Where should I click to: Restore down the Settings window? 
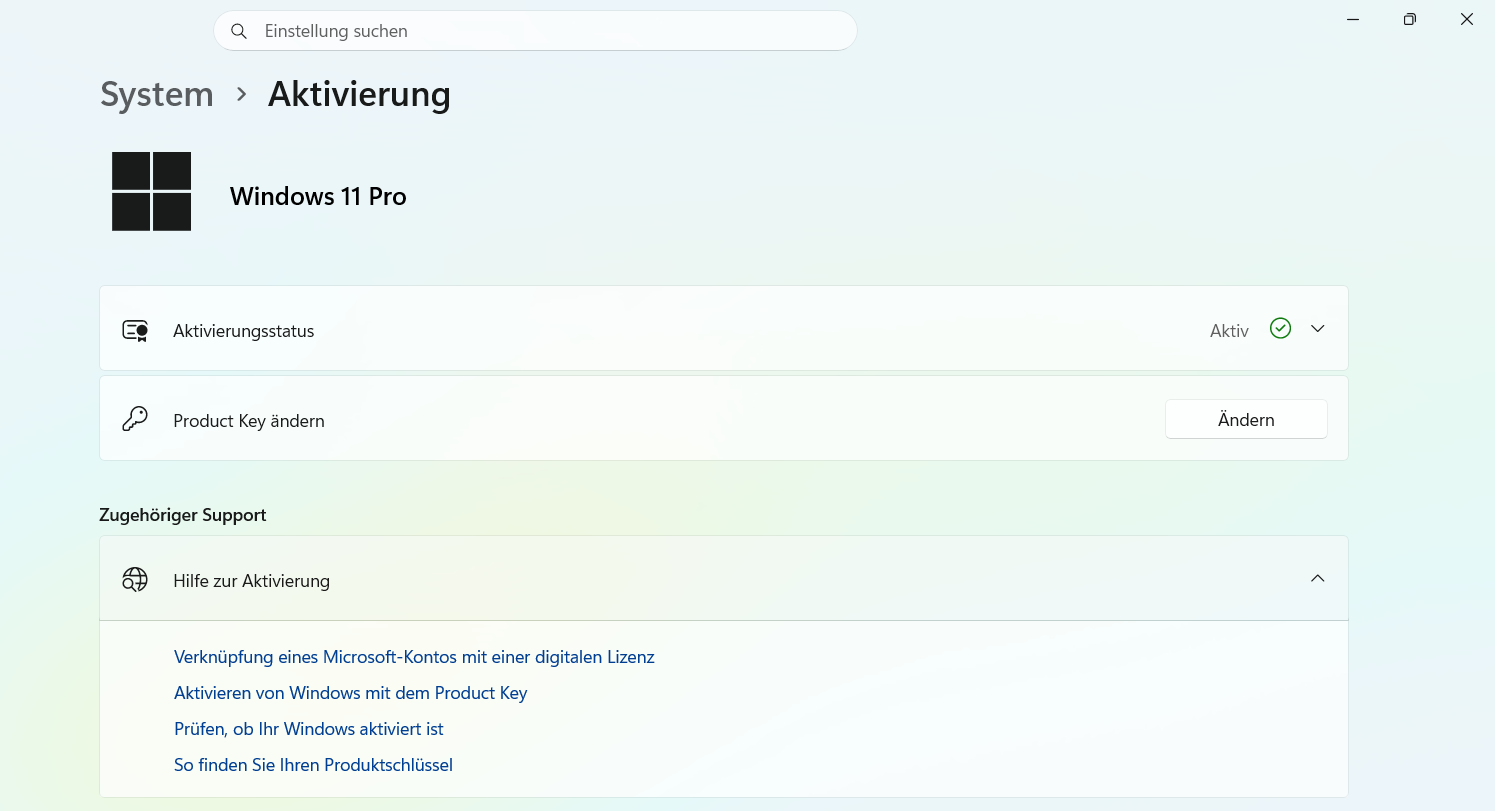[1409, 19]
